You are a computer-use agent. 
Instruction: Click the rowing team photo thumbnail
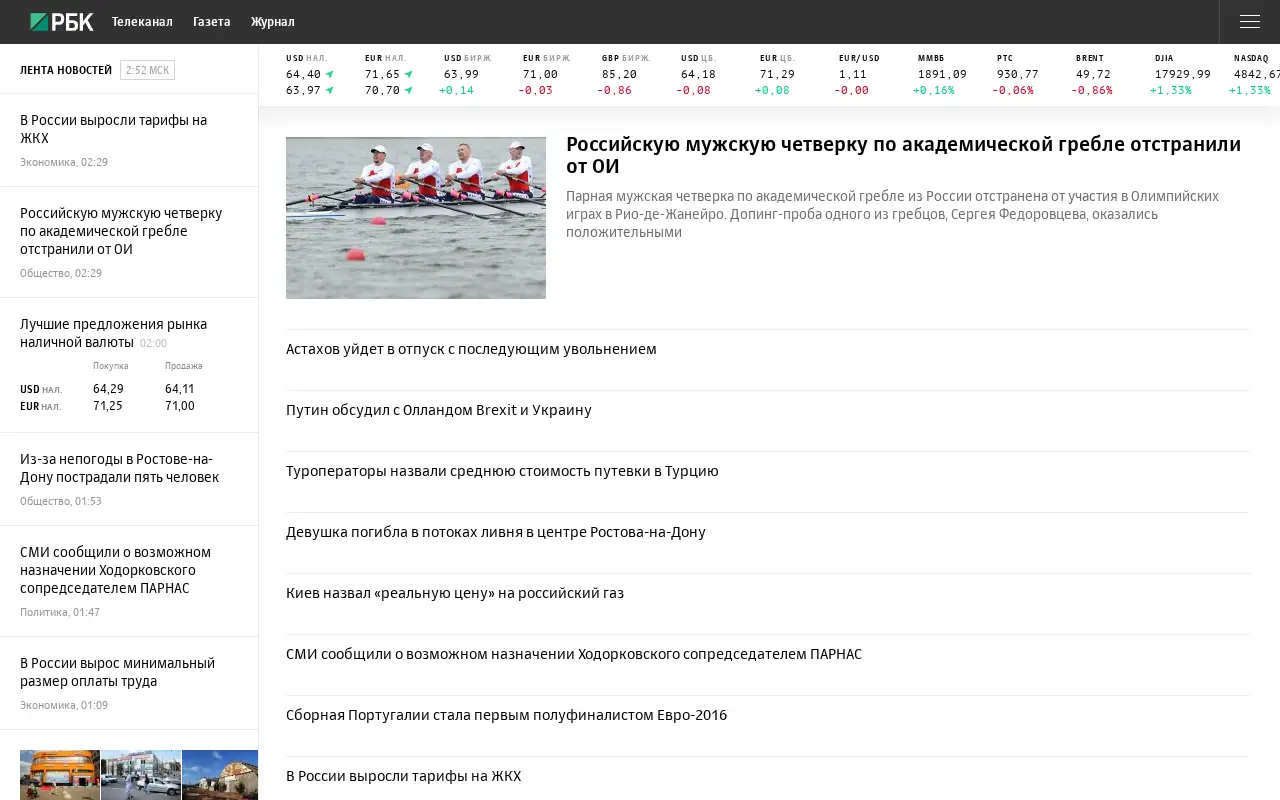click(x=416, y=218)
